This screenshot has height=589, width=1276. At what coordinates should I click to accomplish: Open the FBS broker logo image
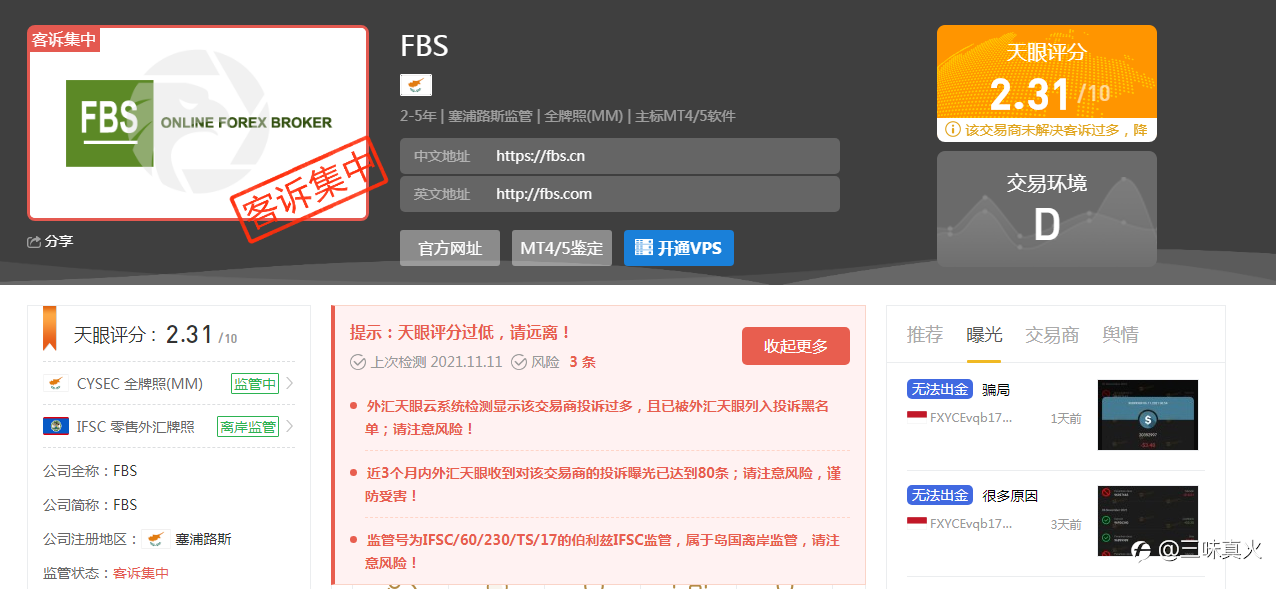click(198, 123)
